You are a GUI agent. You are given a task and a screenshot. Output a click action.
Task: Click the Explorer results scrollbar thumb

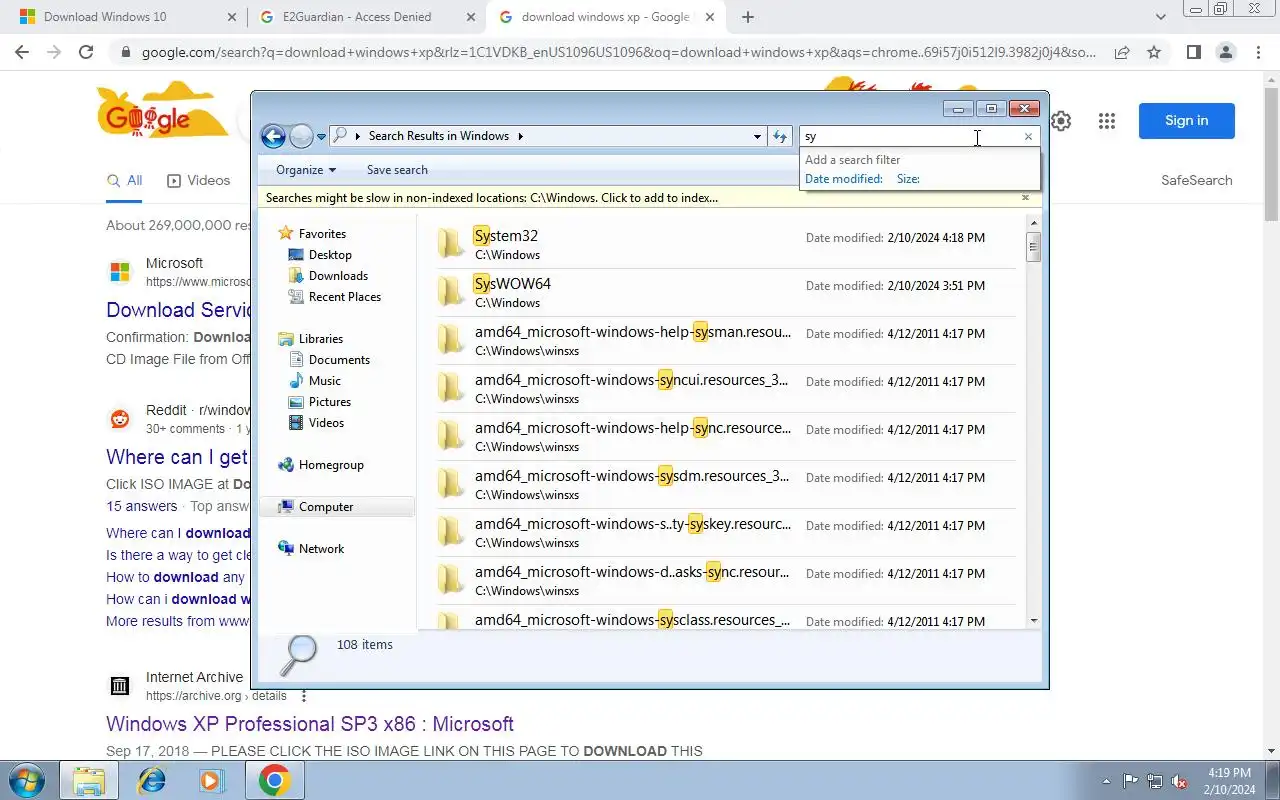pos(1033,246)
